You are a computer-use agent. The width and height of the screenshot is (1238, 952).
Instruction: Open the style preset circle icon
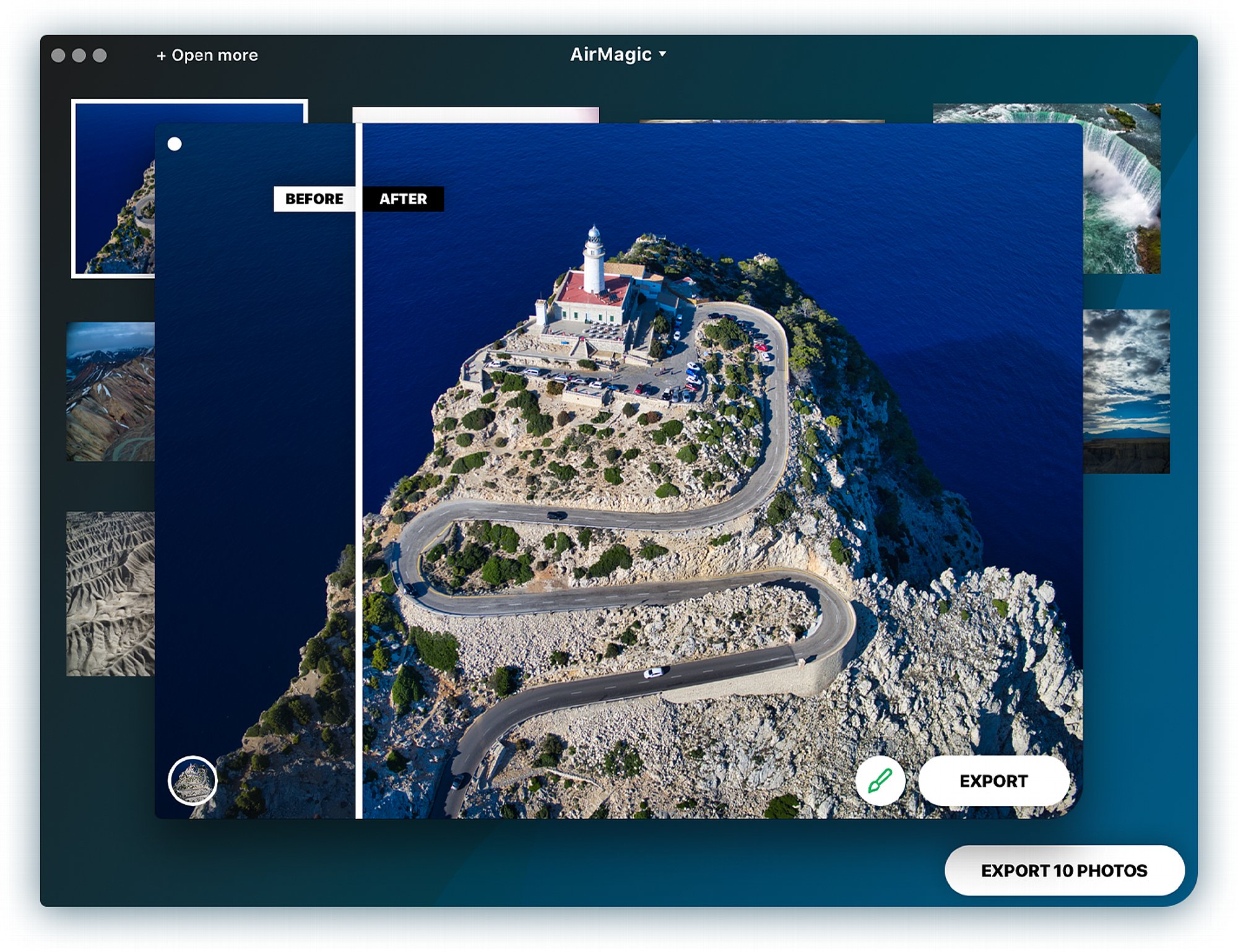[x=193, y=781]
